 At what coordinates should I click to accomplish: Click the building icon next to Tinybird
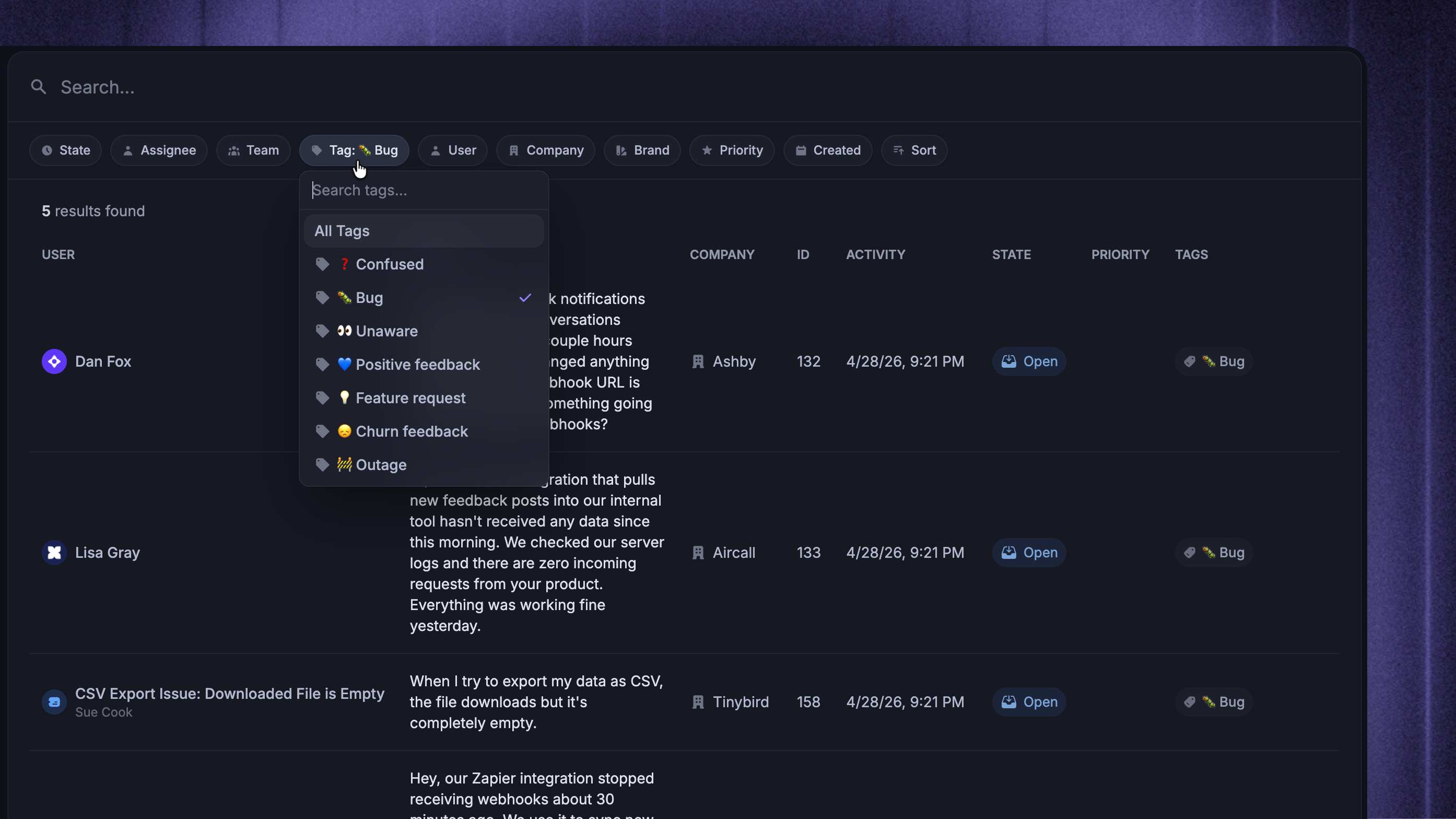pyautogui.click(x=698, y=702)
